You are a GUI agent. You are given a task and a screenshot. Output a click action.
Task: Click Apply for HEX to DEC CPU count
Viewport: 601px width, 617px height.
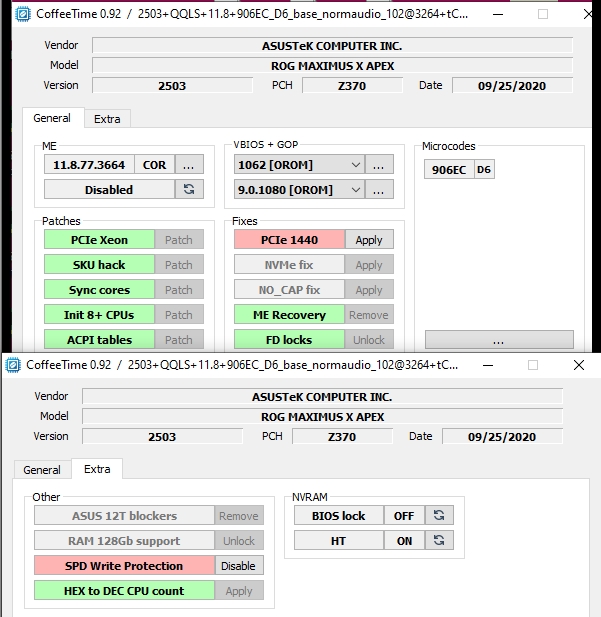239,591
